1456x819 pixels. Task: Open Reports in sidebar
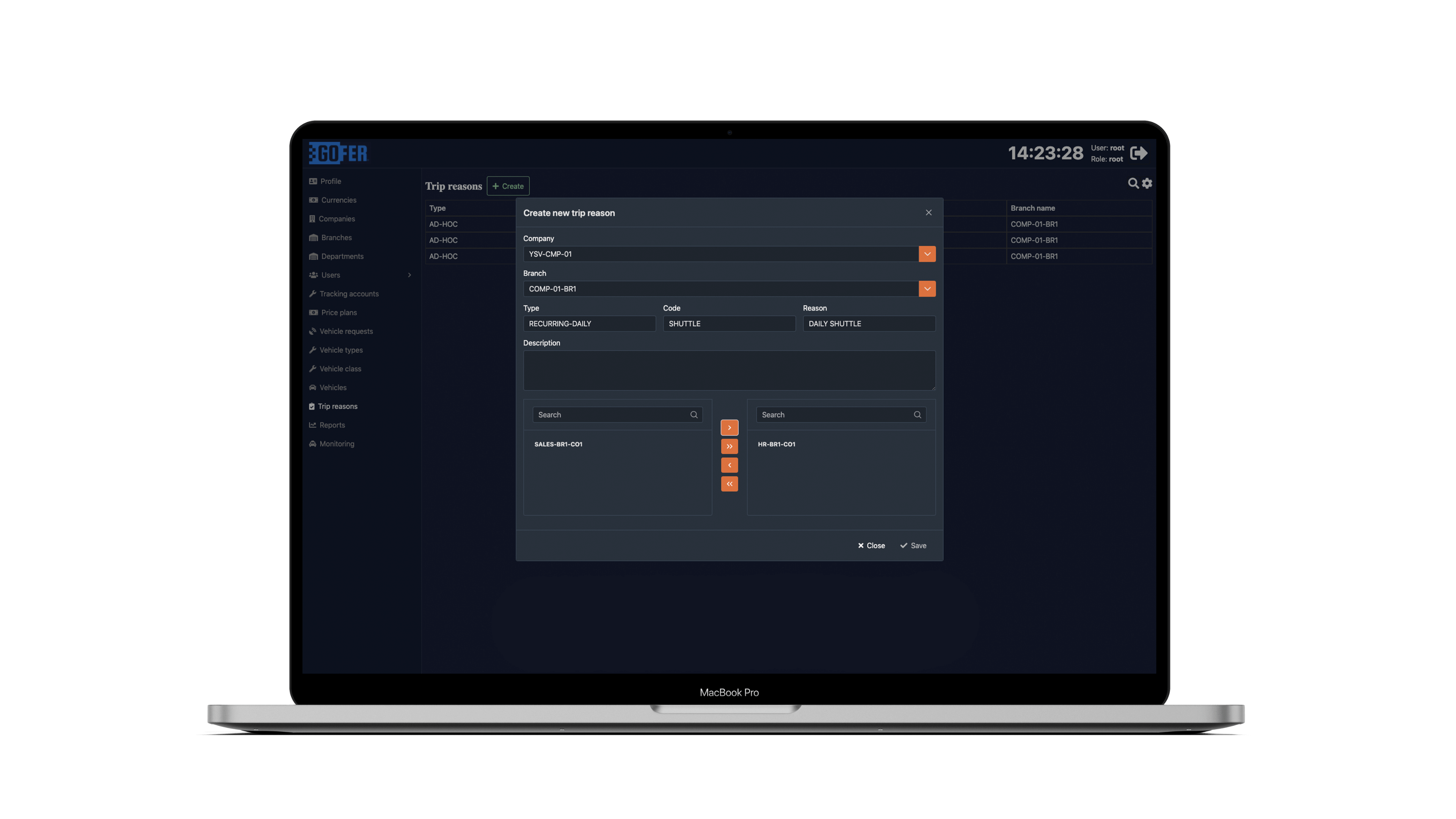tap(327, 425)
